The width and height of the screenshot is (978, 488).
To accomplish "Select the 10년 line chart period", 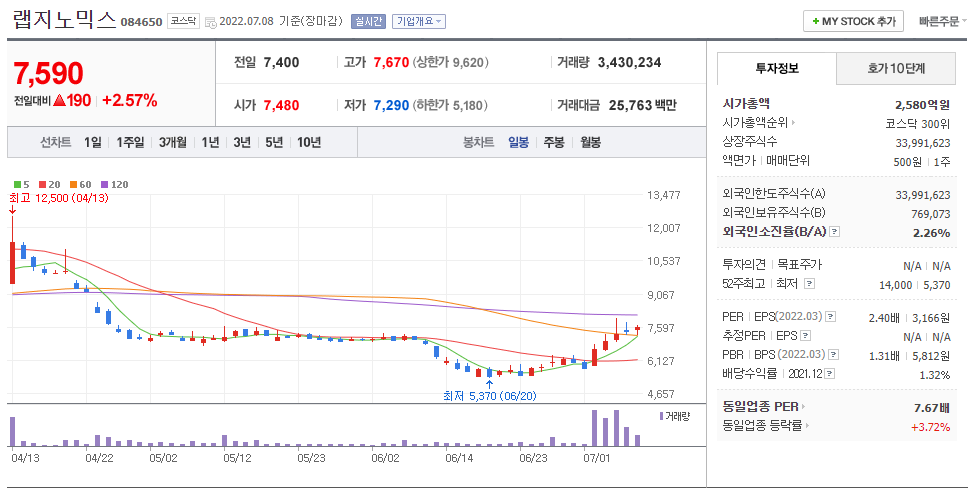I will click(x=309, y=142).
